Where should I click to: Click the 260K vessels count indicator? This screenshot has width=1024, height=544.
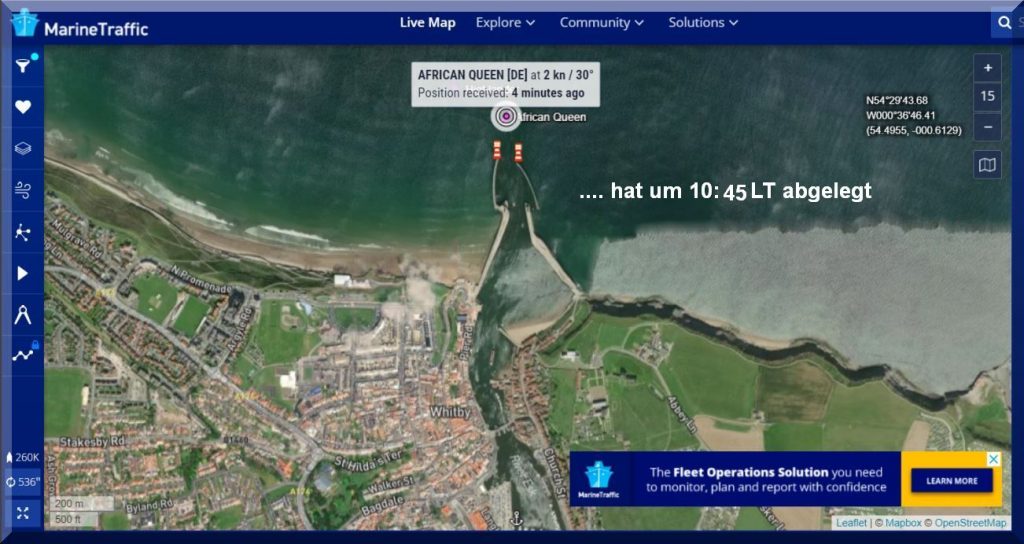tap(23, 457)
